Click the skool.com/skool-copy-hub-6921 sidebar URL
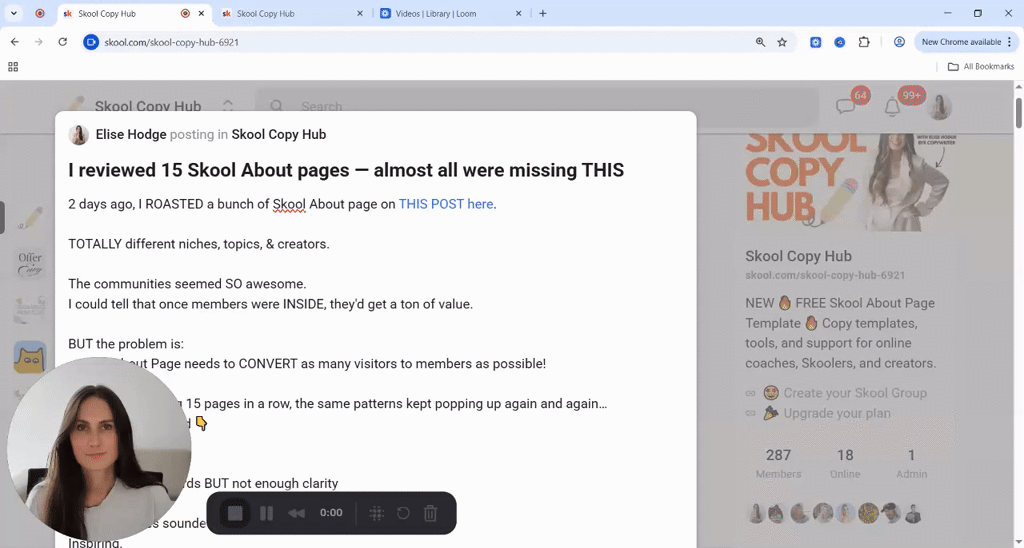The image size is (1024, 548). pos(825,276)
